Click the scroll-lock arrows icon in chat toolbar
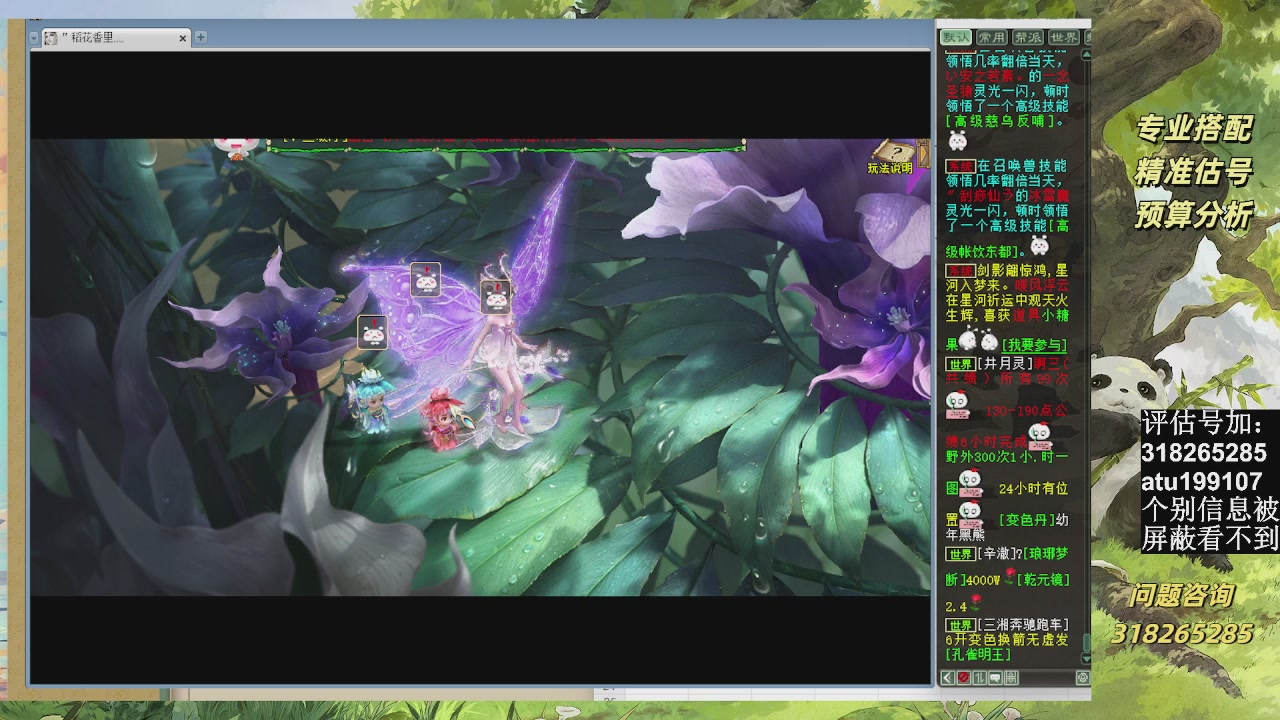1280x720 pixels. click(979, 678)
